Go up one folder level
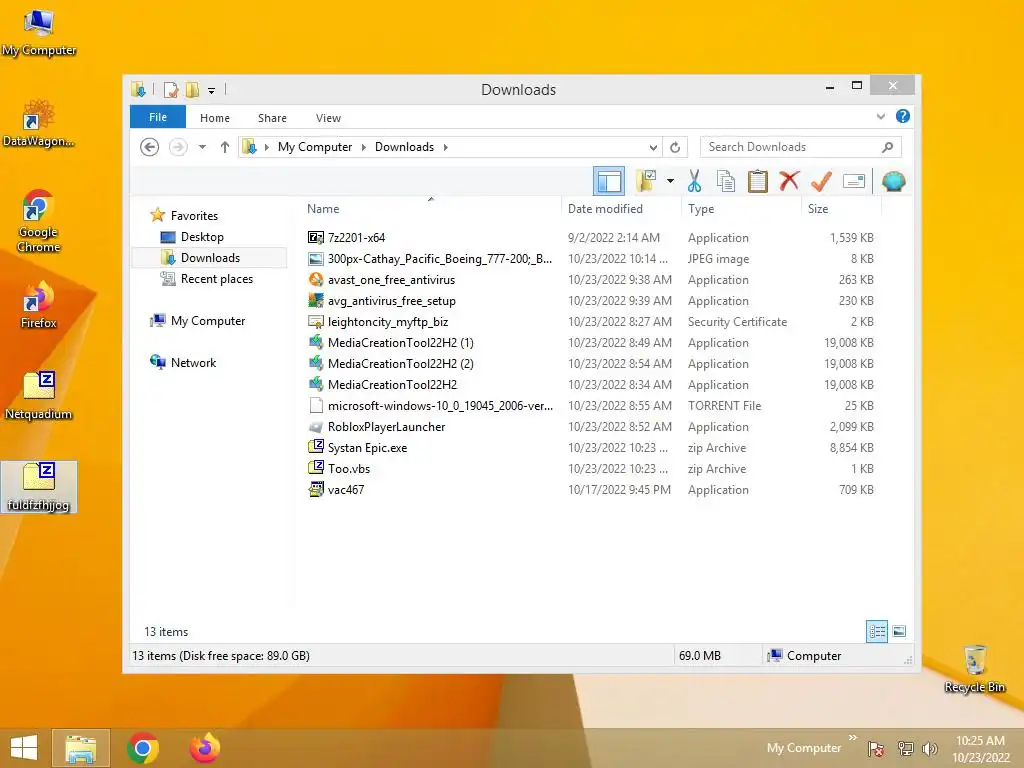This screenshot has width=1024, height=768. point(225,147)
